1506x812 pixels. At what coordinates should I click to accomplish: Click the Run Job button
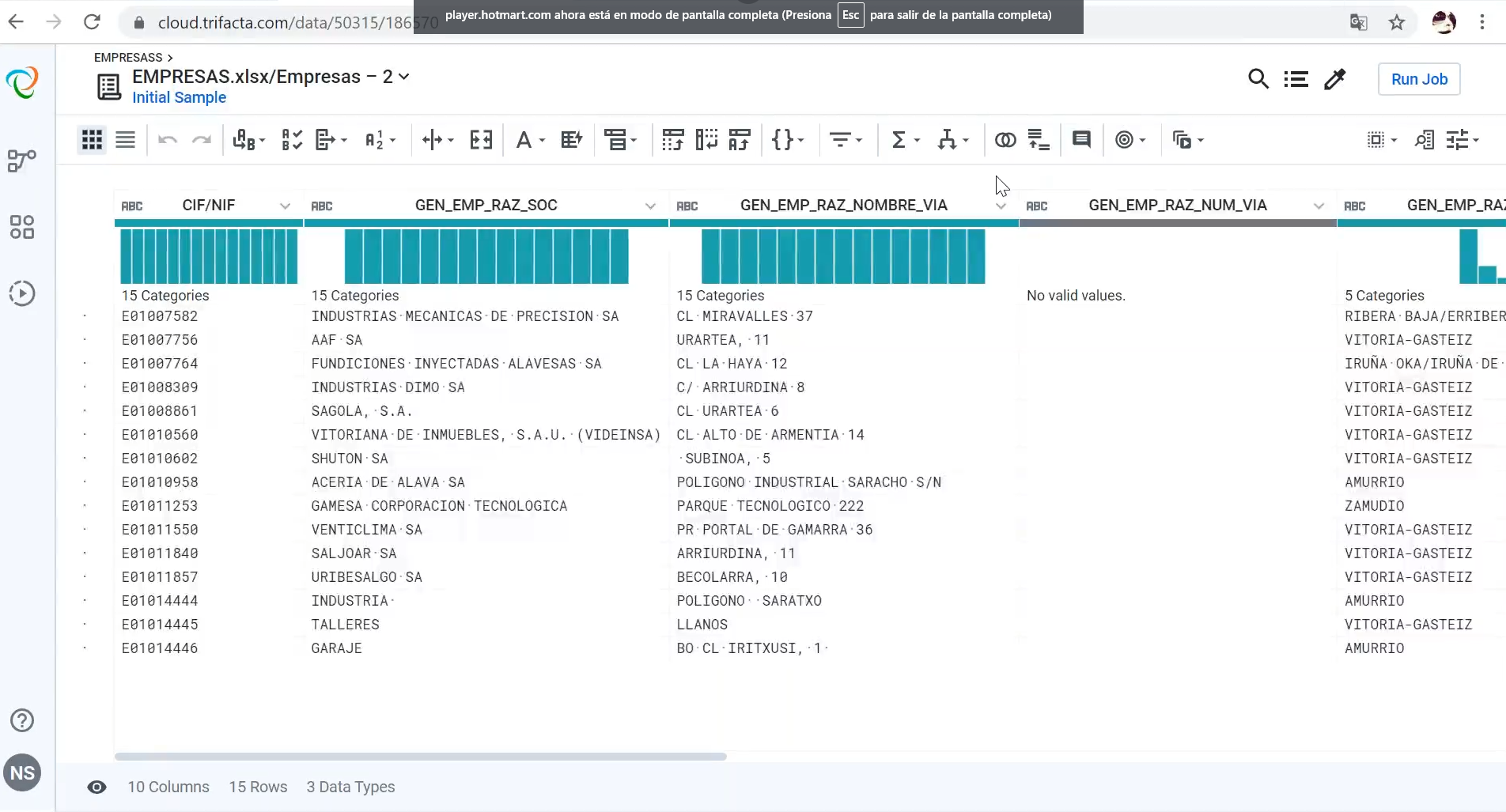1417,79
